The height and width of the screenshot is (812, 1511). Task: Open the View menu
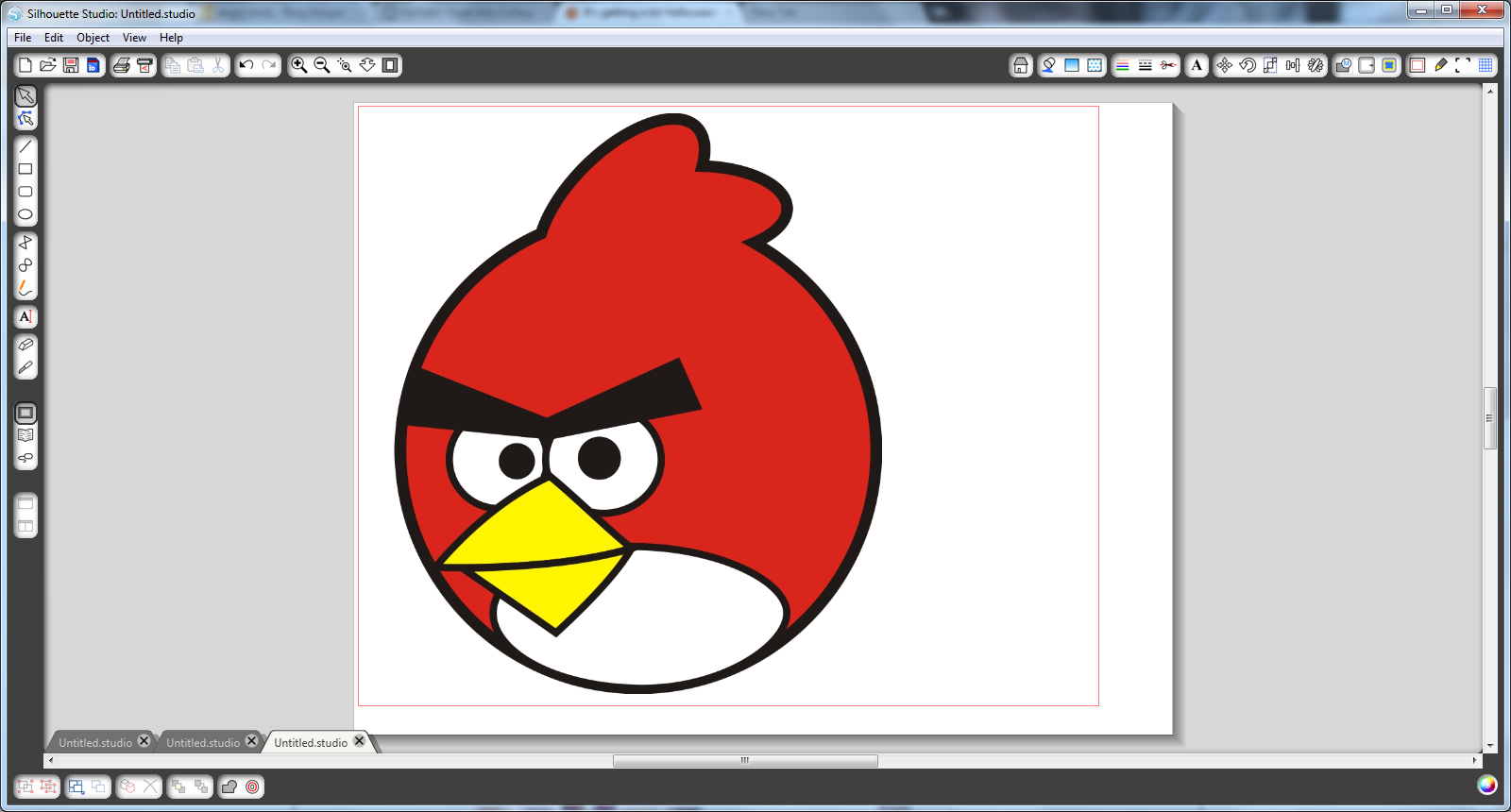coord(134,38)
